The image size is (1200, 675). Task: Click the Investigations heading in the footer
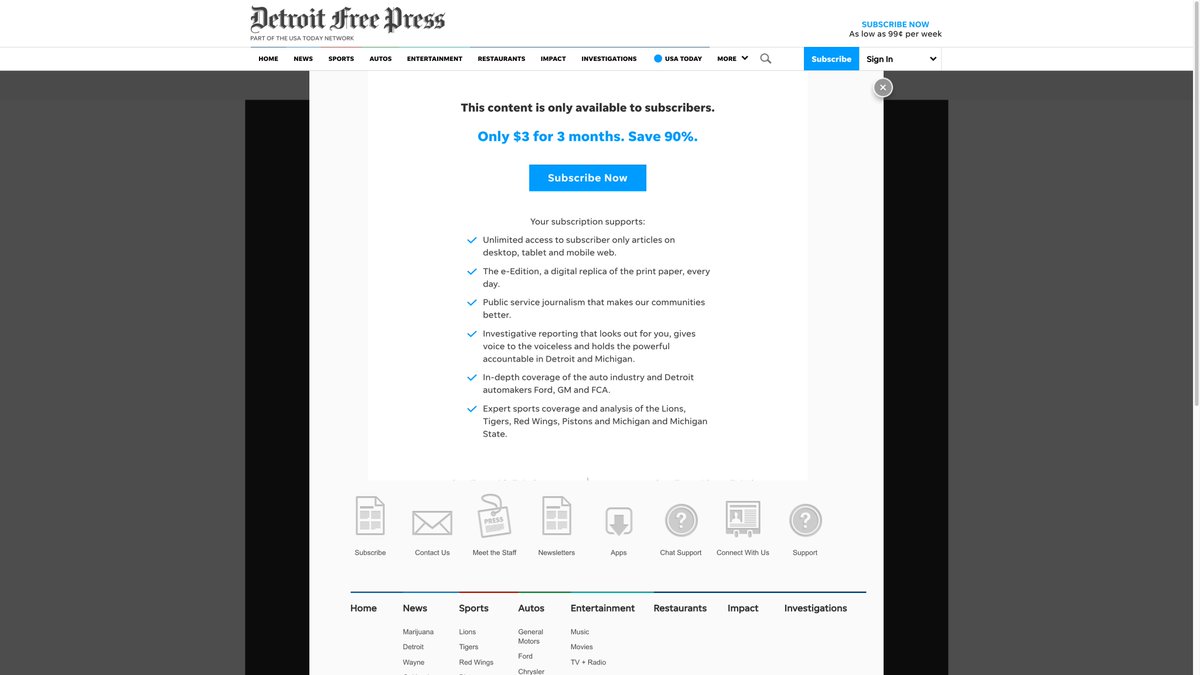pyautogui.click(x=815, y=608)
